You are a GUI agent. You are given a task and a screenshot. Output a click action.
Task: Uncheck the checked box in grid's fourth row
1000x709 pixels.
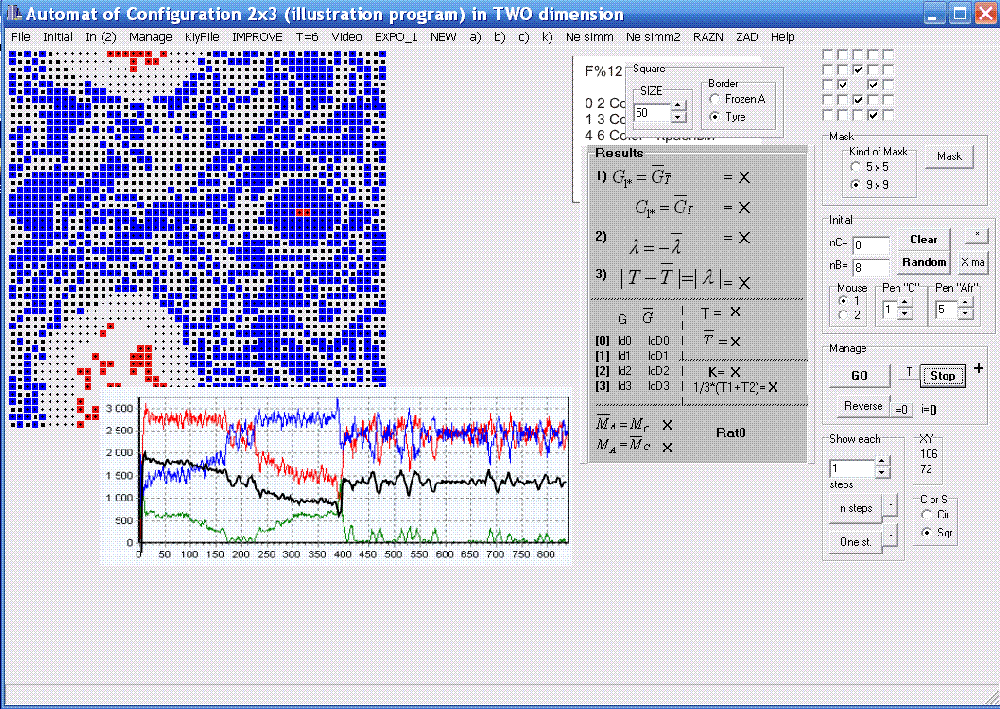[x=858, y=100]
